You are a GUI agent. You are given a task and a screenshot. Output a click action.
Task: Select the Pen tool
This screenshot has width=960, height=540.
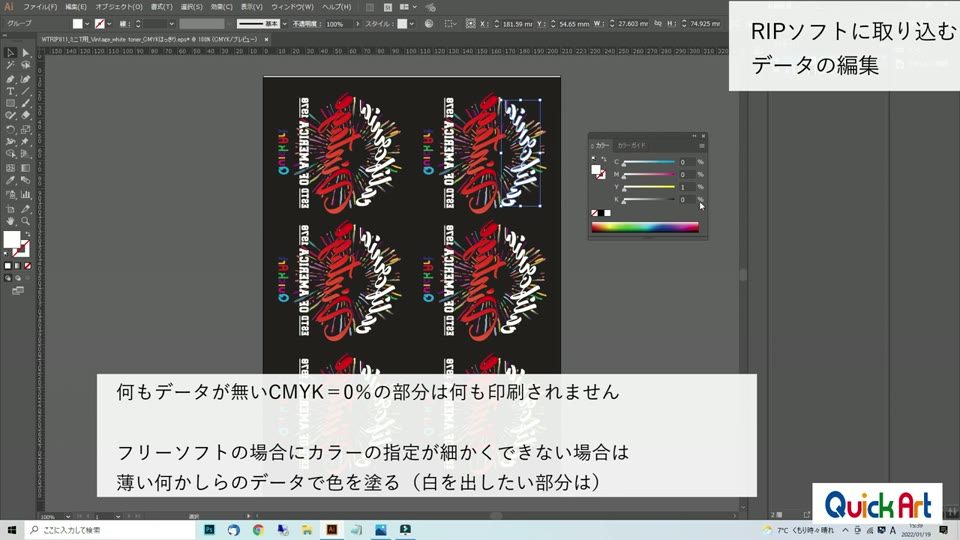coord(10,79)
